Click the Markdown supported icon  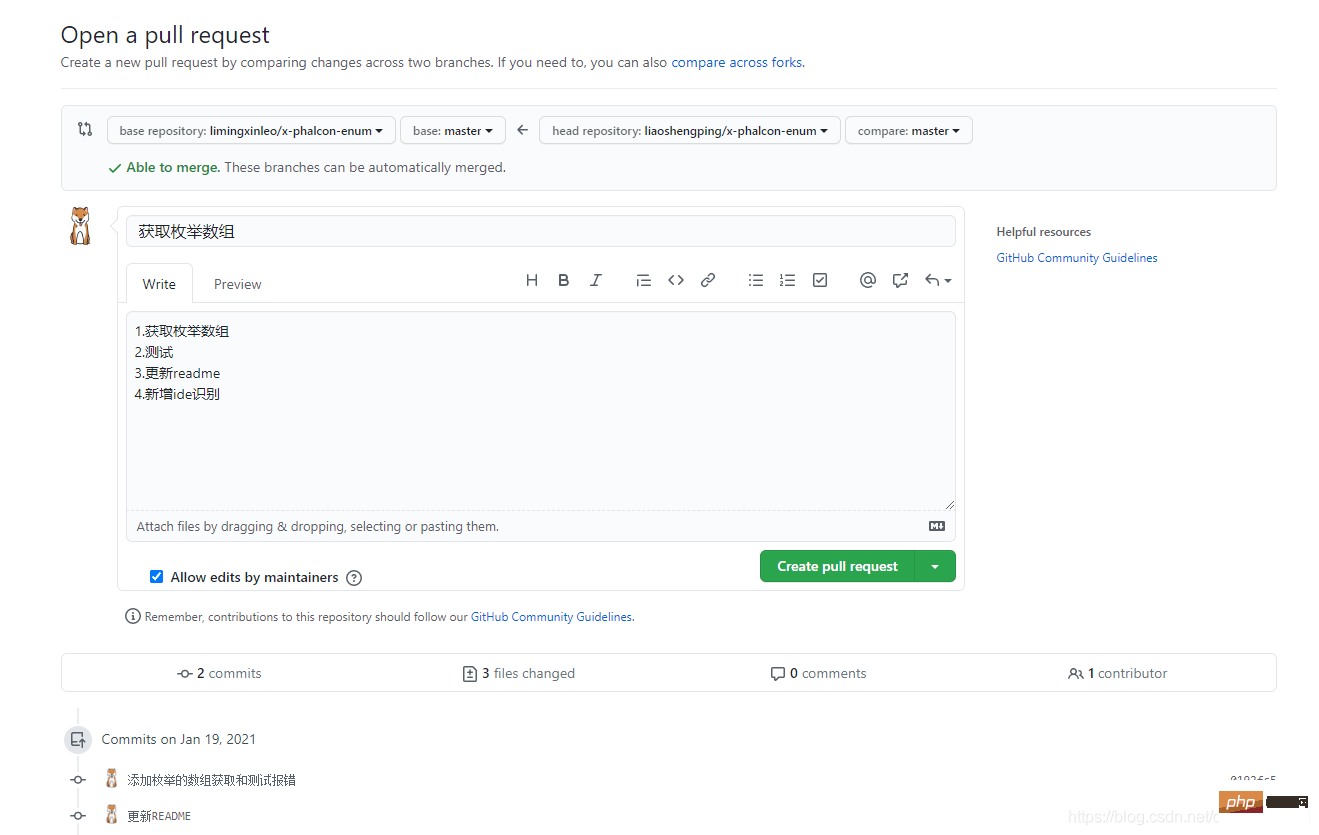[x=937, y=526]
